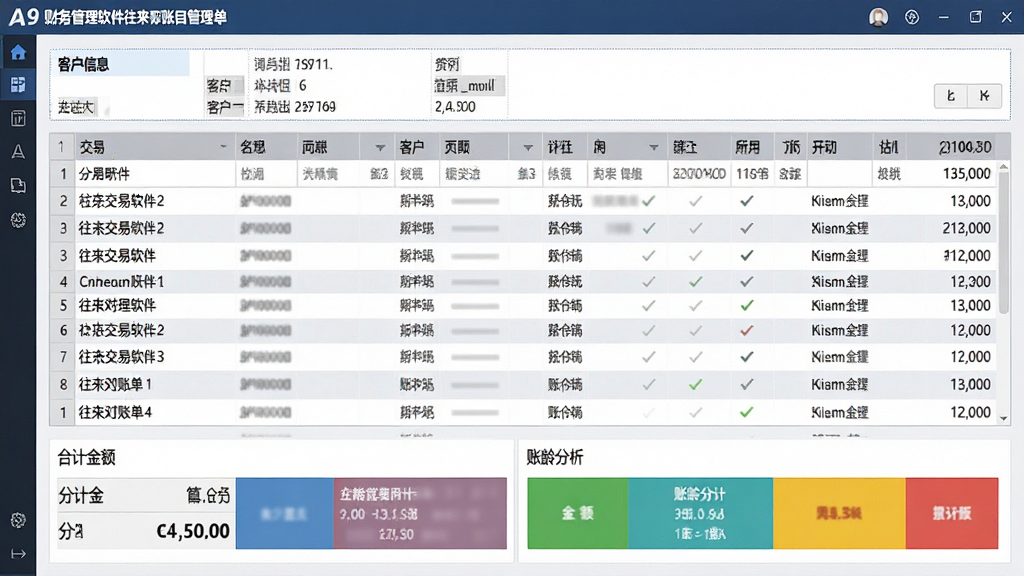The width and height of the screenshot is (1024, 576).
Task: Toggle green middle checkmark in Cnheaın row
Action: (x=696, y=281)
